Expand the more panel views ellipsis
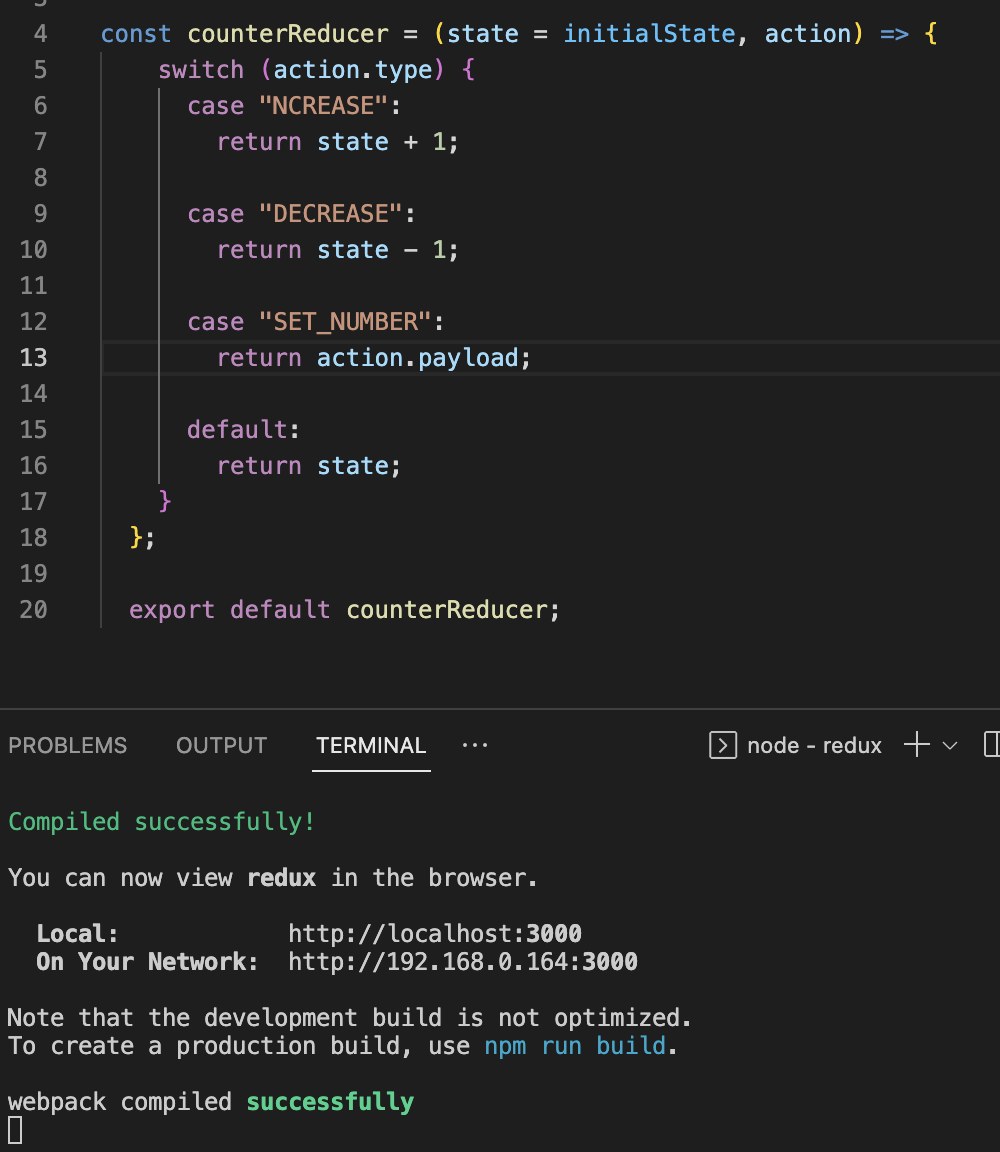 click(x=475, y=745)
